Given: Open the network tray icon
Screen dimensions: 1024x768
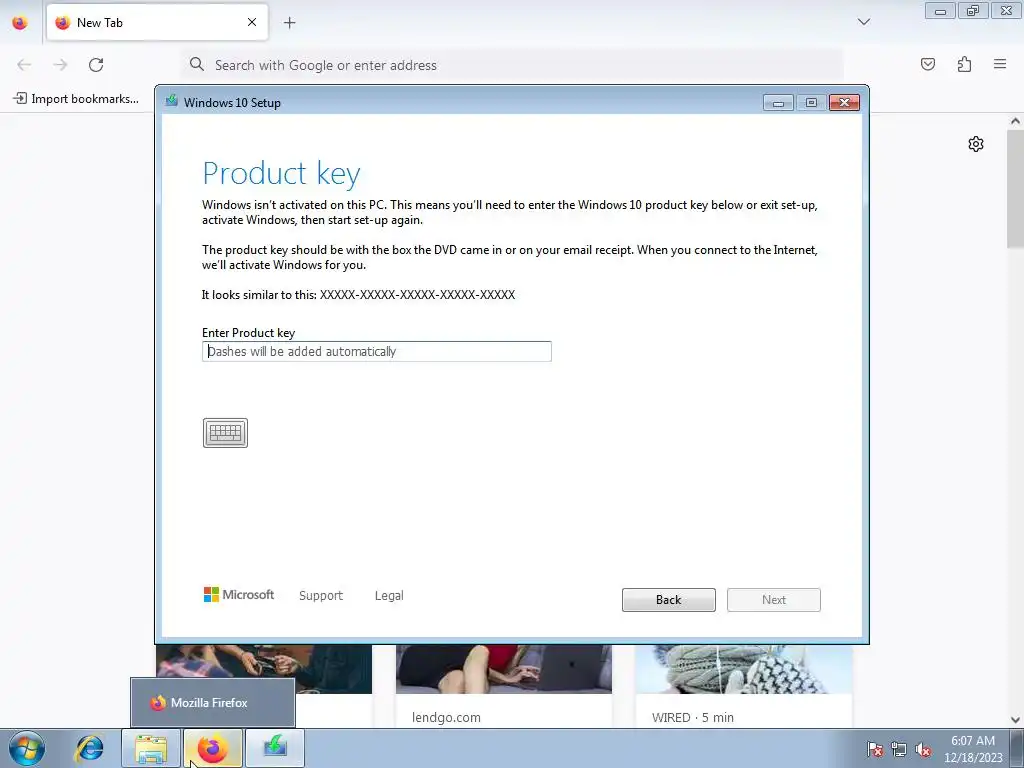Looking at the screenshot, I should tap(899, 749).
